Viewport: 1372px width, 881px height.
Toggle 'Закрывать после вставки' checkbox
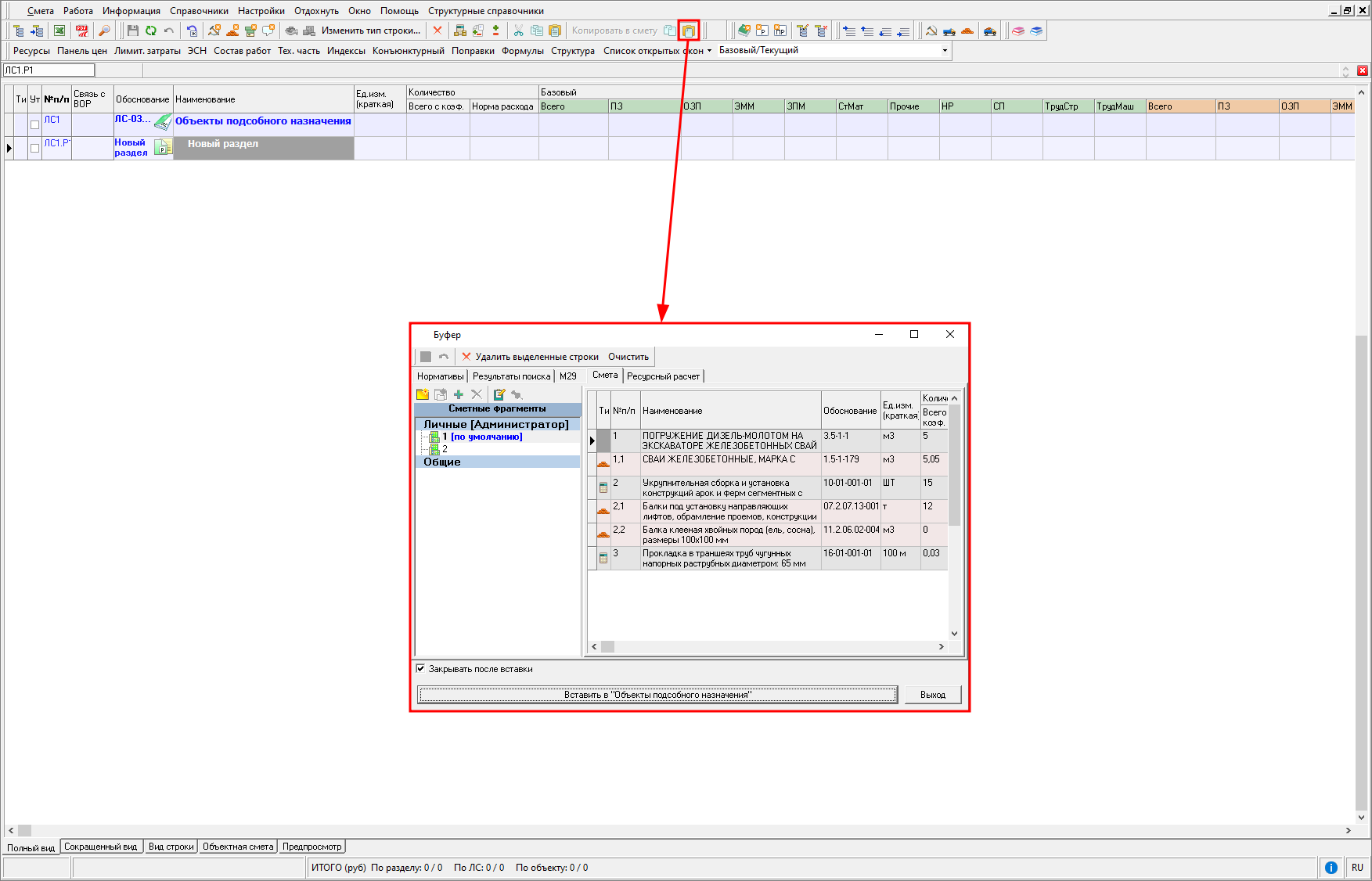point(420,668)
